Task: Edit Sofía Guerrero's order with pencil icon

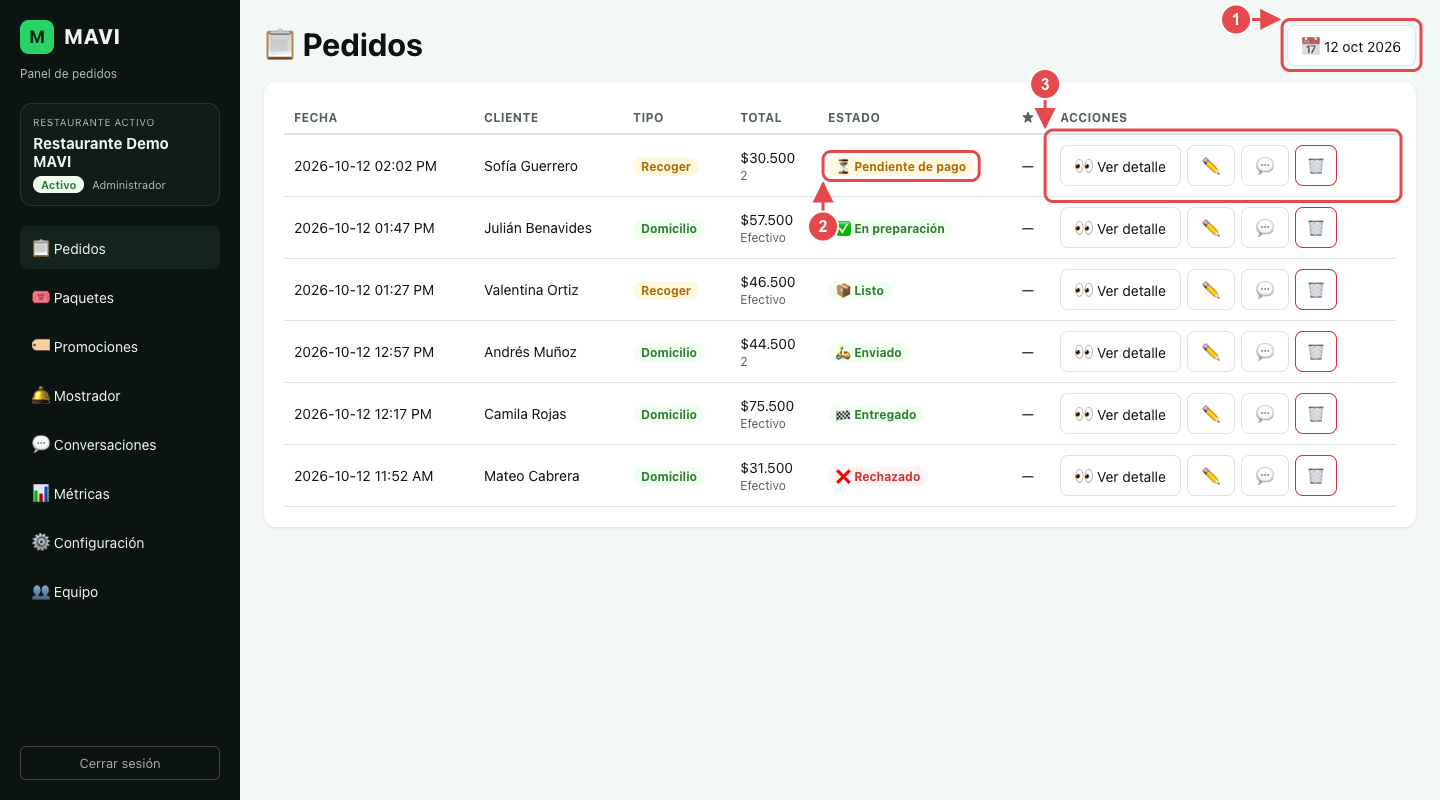Action: coord(1211,166)
